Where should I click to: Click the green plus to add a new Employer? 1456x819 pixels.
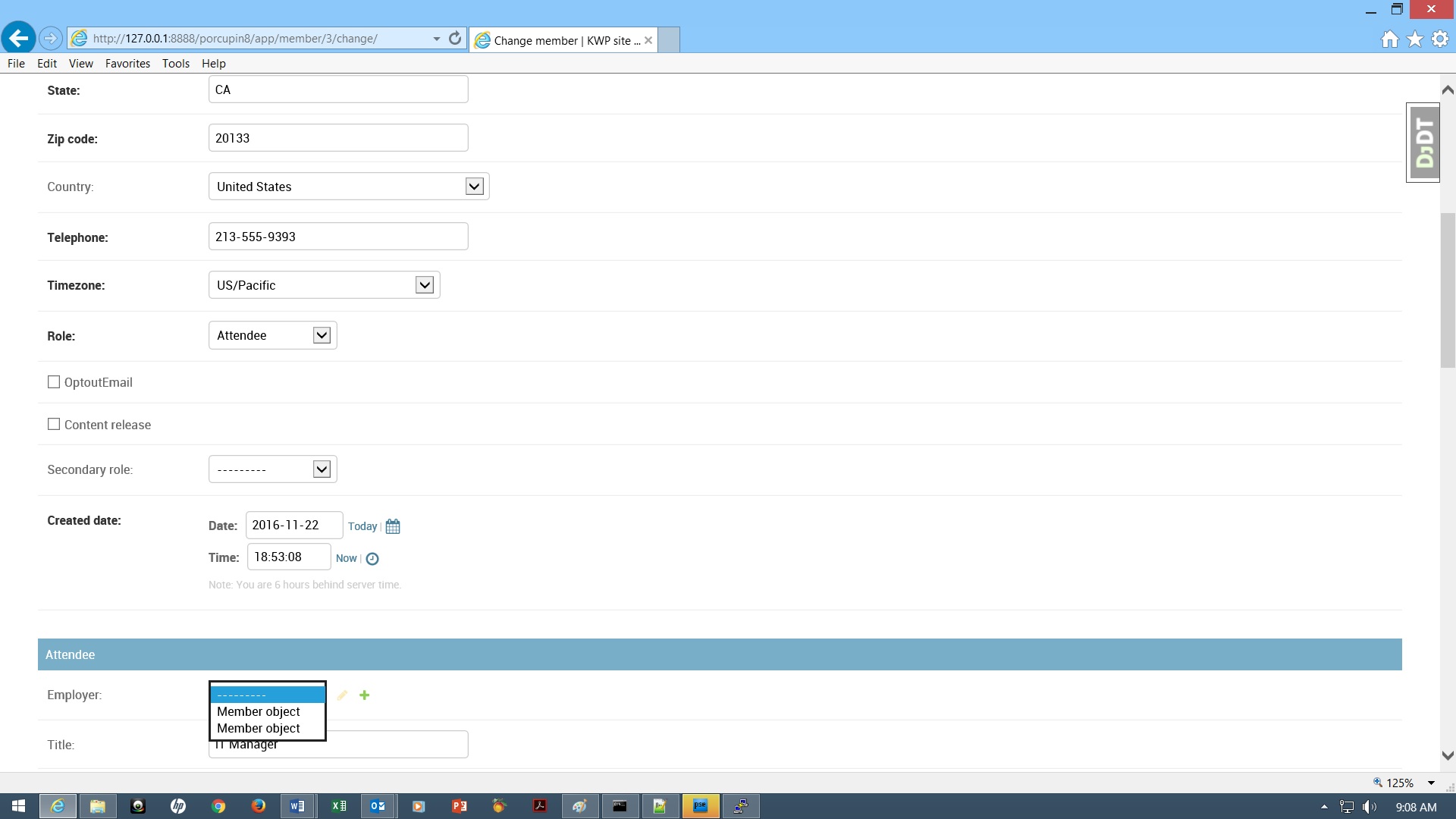pyautogui.click(x=365, y=695)
